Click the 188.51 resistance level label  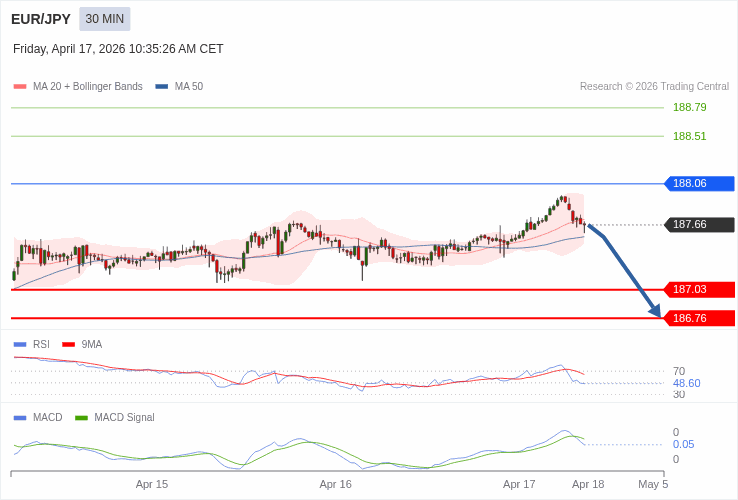click(689, 137)
